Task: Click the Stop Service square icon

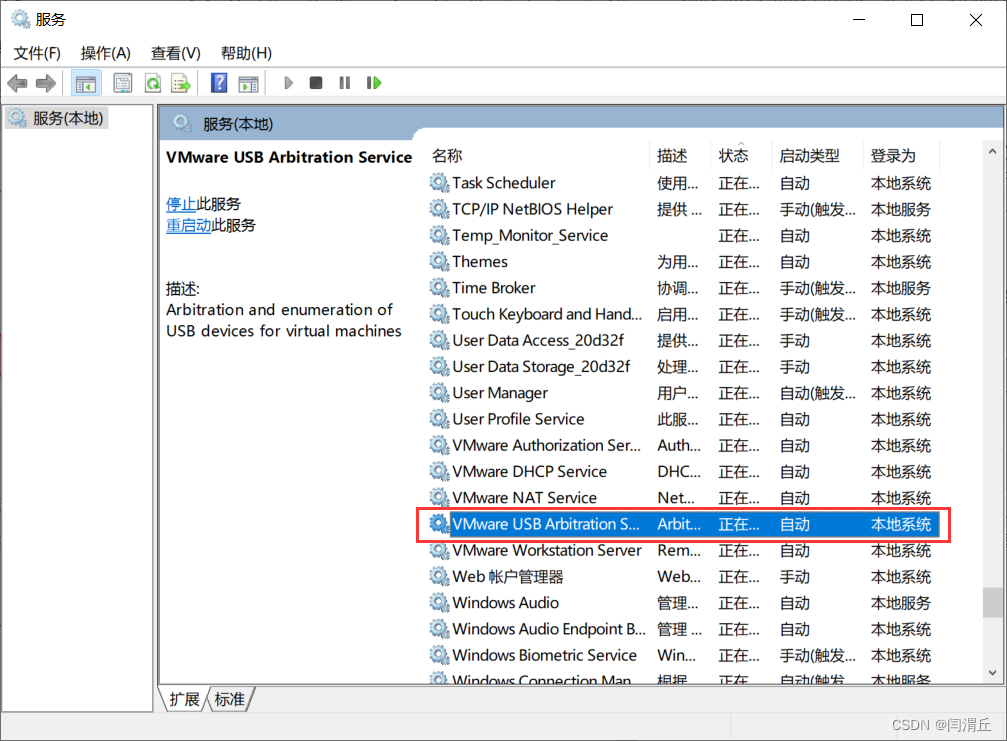Action: 315,83
